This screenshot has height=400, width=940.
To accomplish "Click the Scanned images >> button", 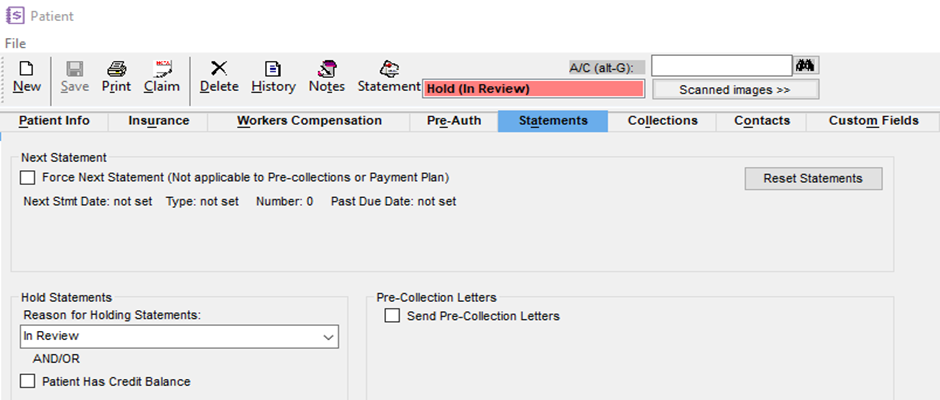I will click(x=735, y=89).
